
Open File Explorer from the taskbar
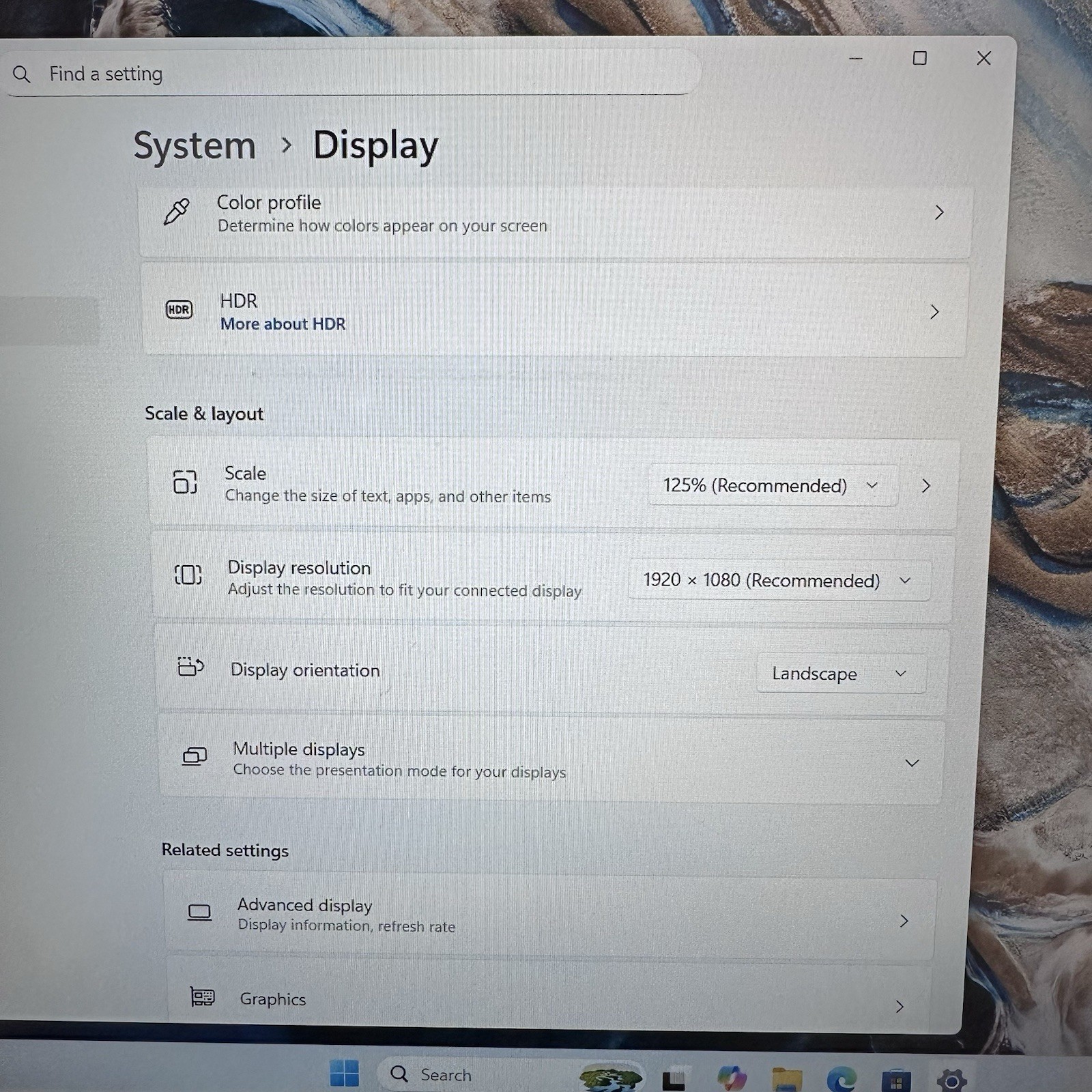tap(786, 1080)
